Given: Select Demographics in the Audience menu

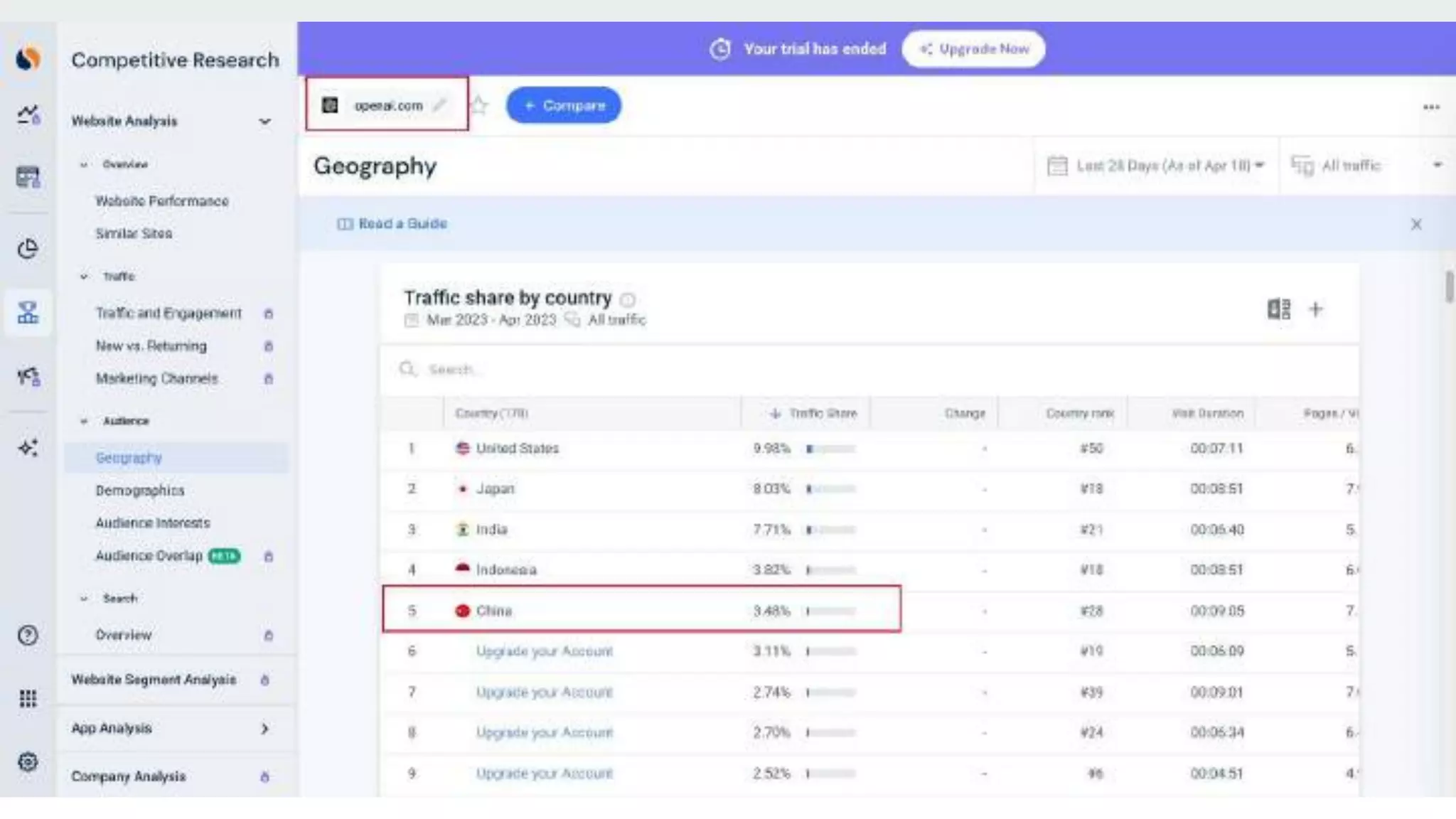Looking at the screenshot, I should 140,491.
